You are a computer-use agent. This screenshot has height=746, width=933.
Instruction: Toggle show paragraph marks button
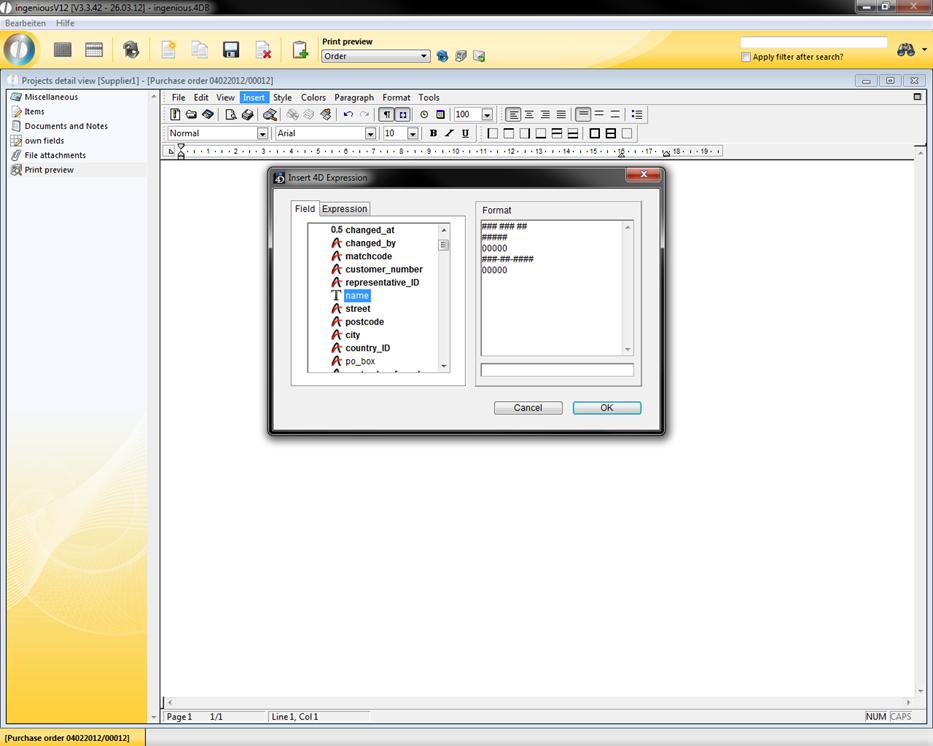387,115
